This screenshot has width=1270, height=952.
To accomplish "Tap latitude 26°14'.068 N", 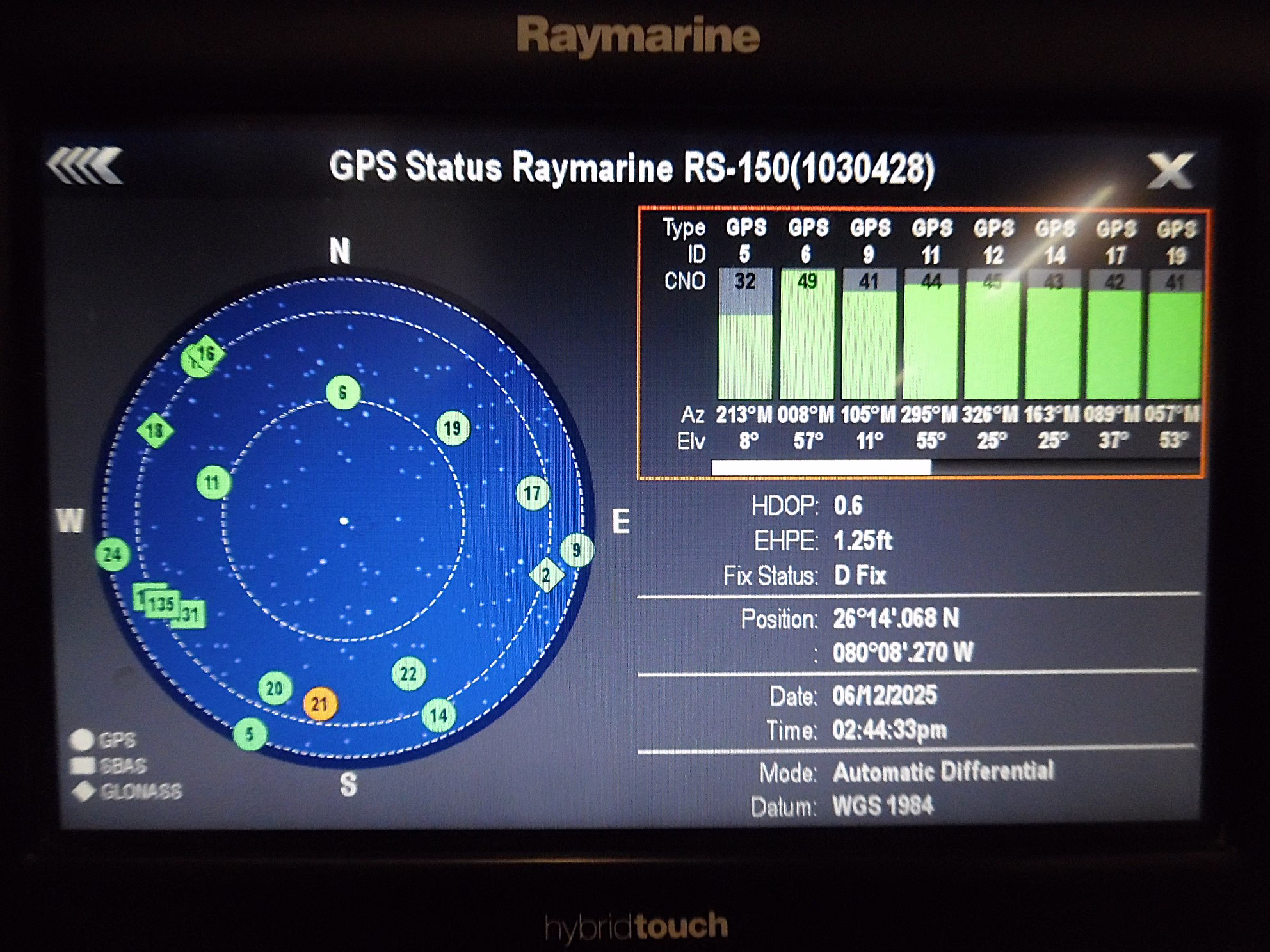I will [896, 618].
